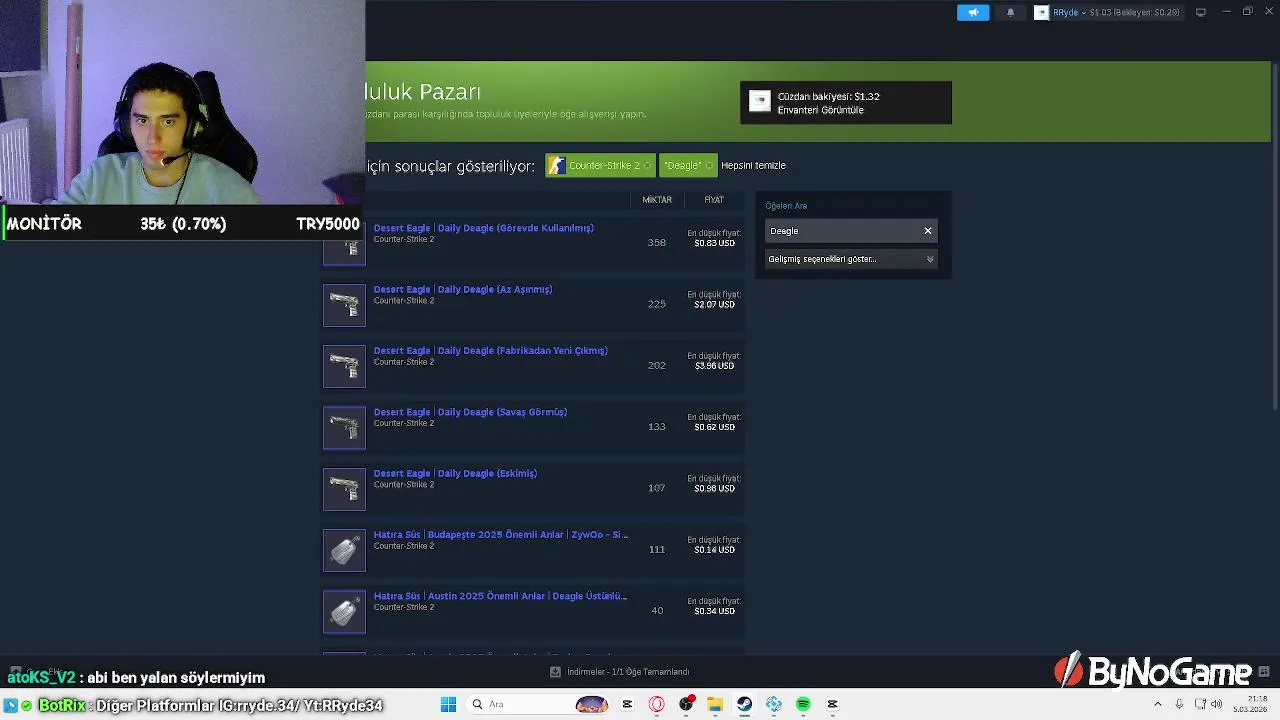Click the $0.34 USD price cell
Image resolution: width=1280 pixels, height=720 pixels.
click(x=714, y=610)
